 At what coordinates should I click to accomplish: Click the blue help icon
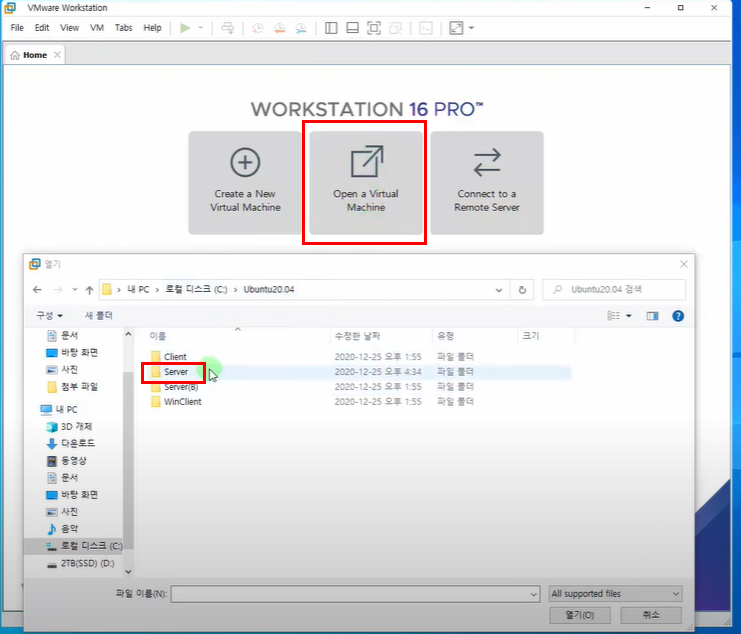pos(678,316)
